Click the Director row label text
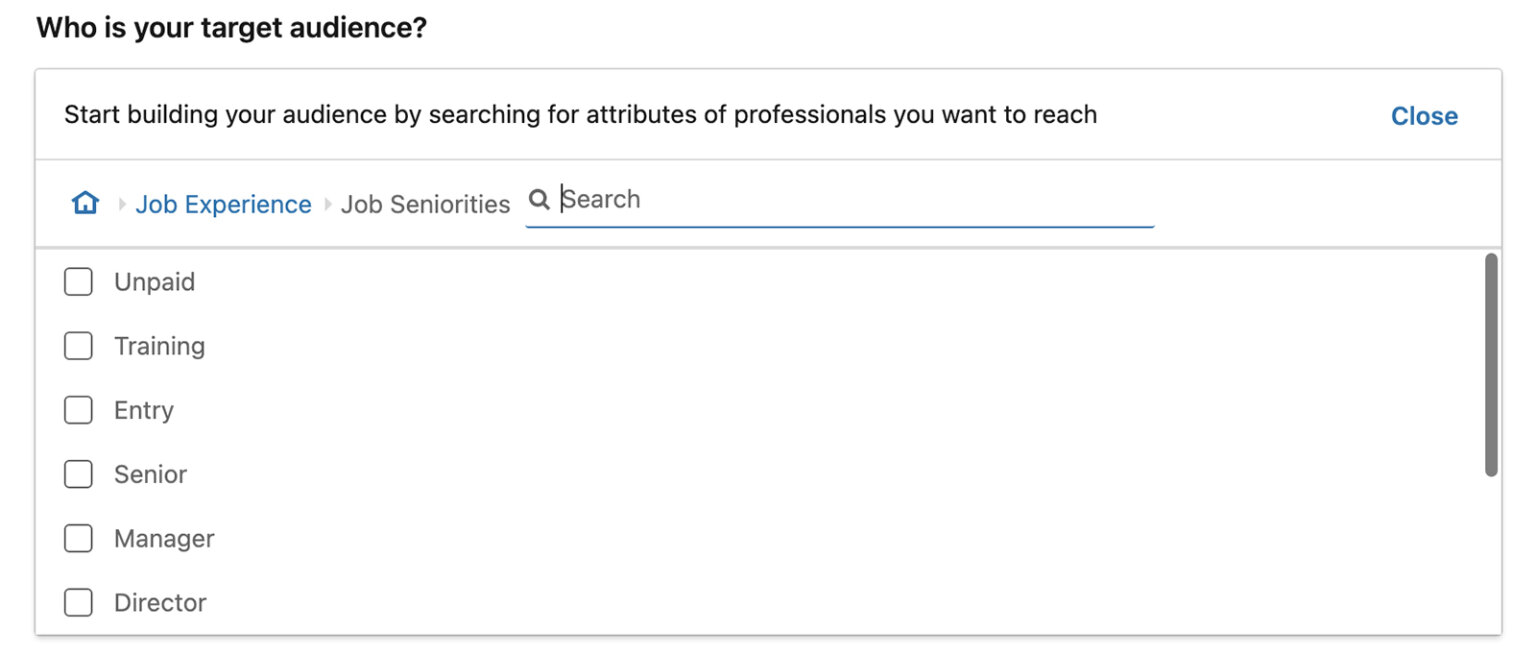 (160, 602)
